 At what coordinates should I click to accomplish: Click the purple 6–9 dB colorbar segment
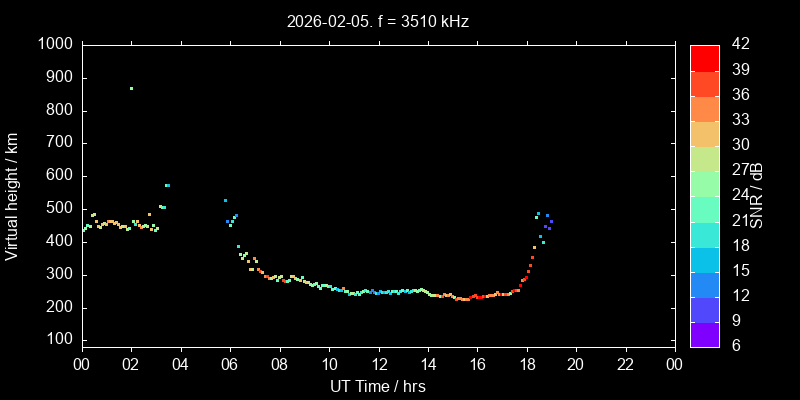click(705, 335)
